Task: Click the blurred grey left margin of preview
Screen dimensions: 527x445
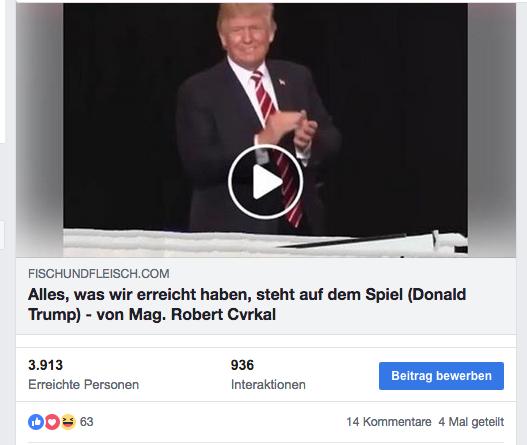Action: 40,130
